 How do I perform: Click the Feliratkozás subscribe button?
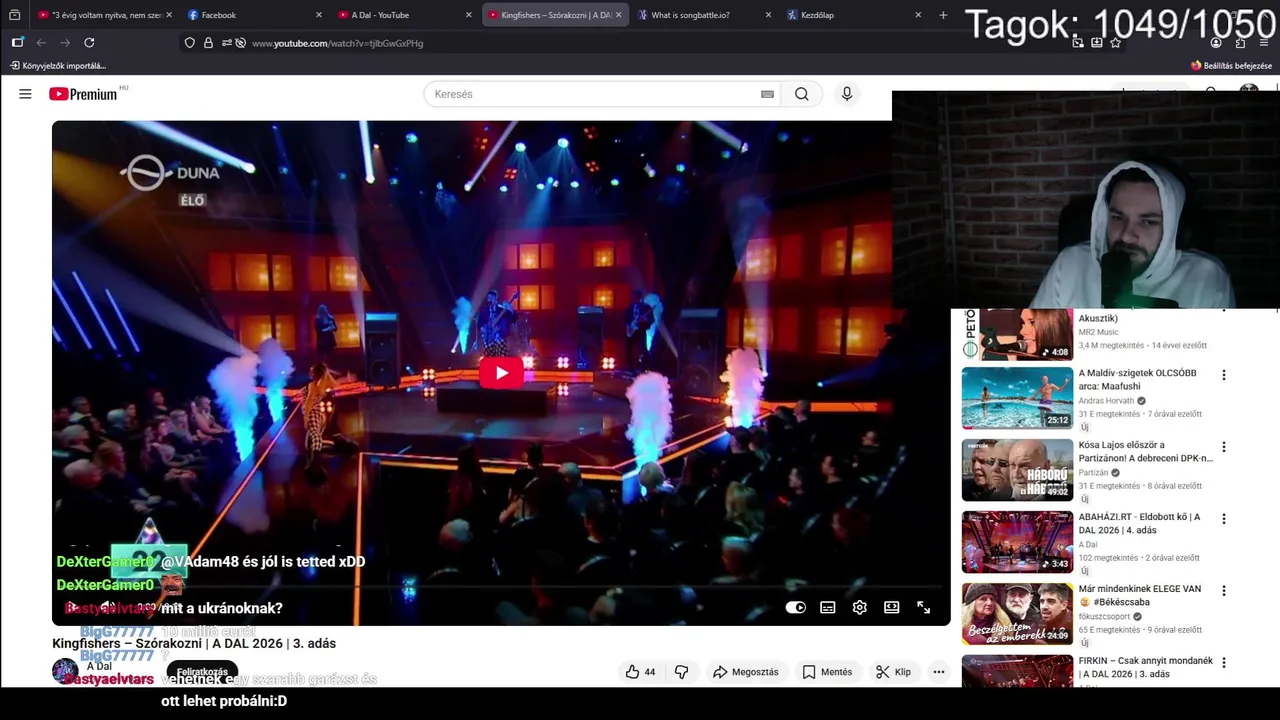(x=202, y=672)
